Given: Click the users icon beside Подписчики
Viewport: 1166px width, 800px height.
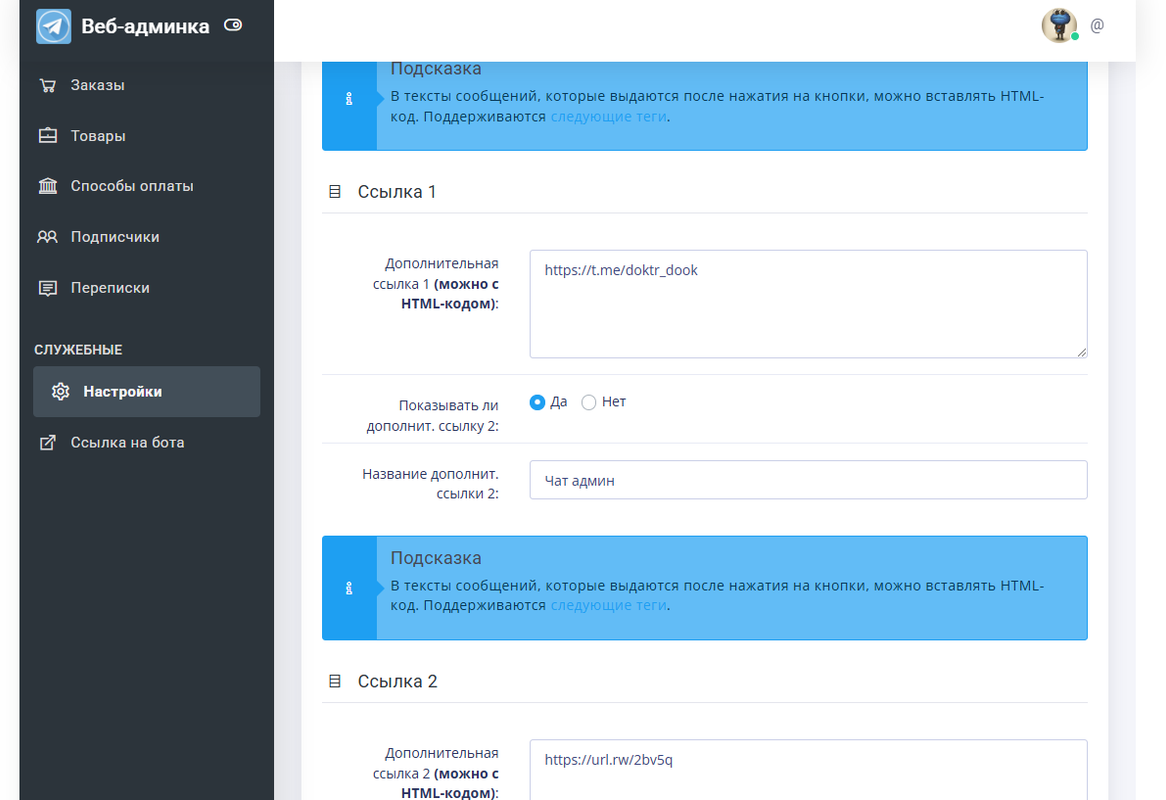Looking at the screenshot, I should pos(48,236).
